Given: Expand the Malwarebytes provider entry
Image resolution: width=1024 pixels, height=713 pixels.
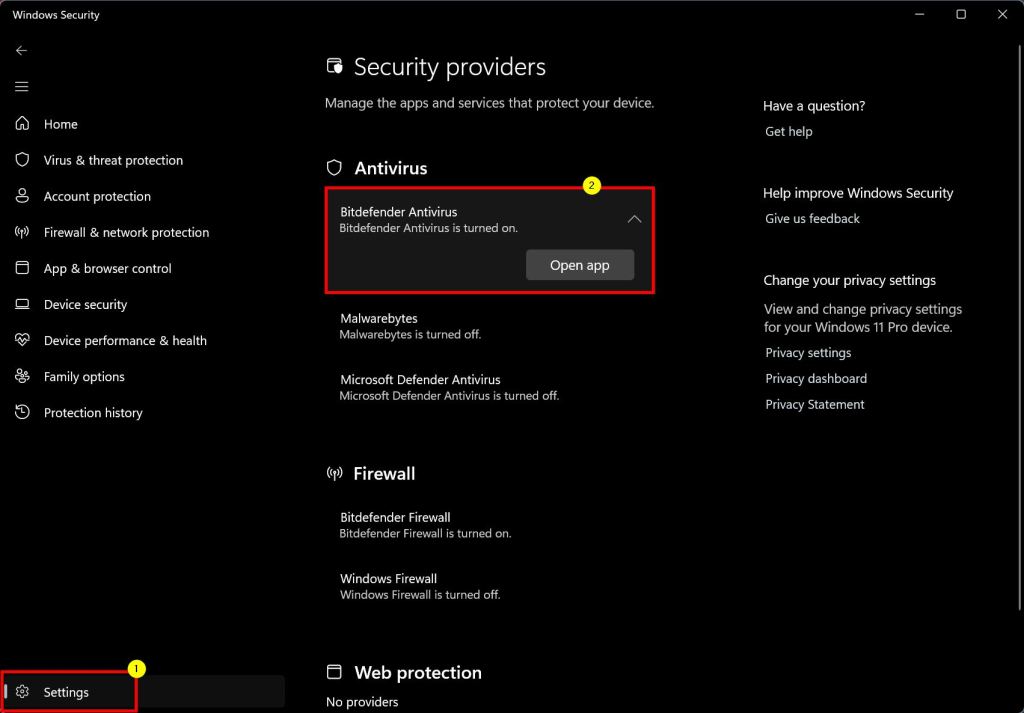Looking at the screenshot, I should click(x=490, y=326).
